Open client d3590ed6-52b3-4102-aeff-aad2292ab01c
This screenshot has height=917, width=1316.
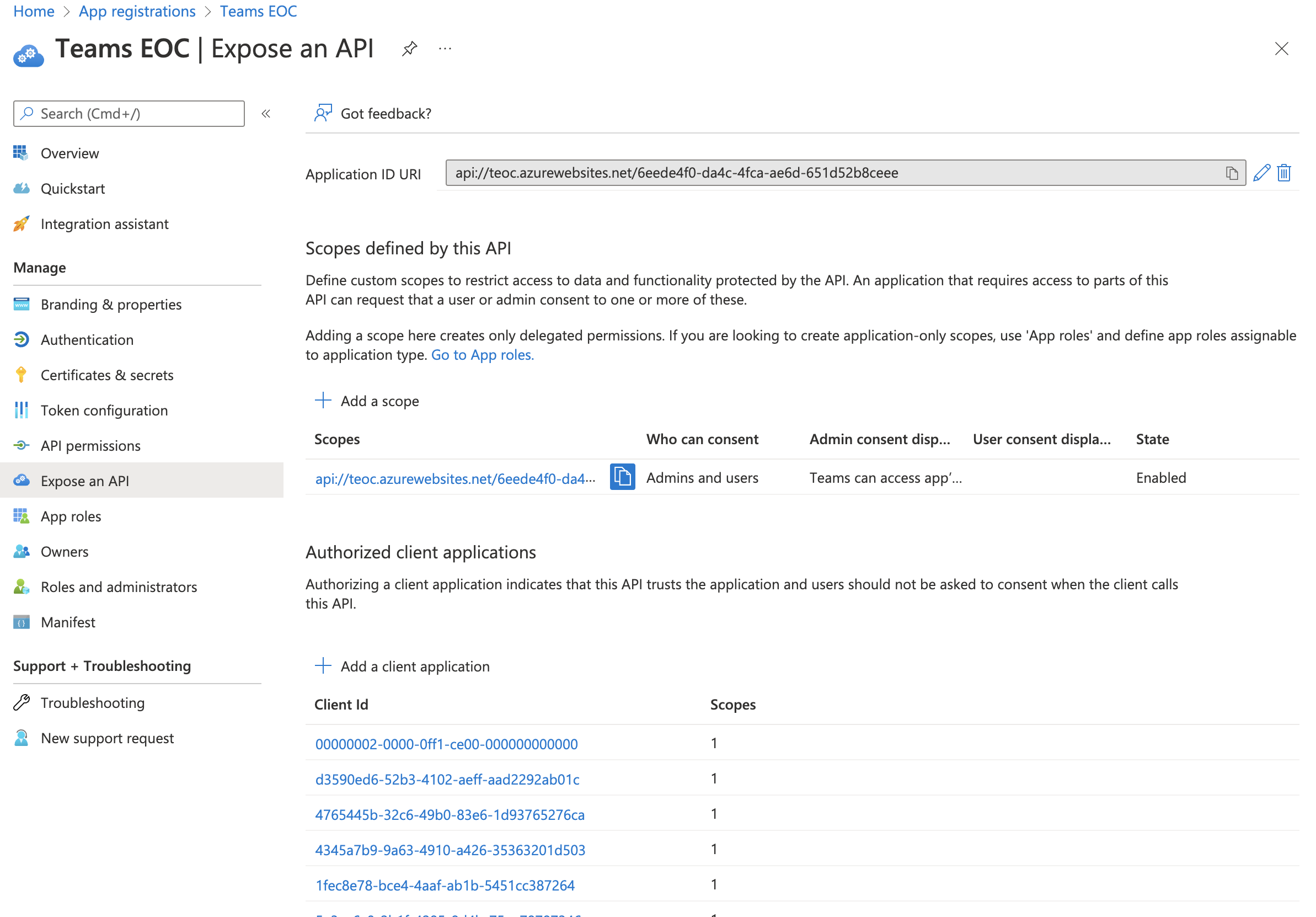pos(447,780)
